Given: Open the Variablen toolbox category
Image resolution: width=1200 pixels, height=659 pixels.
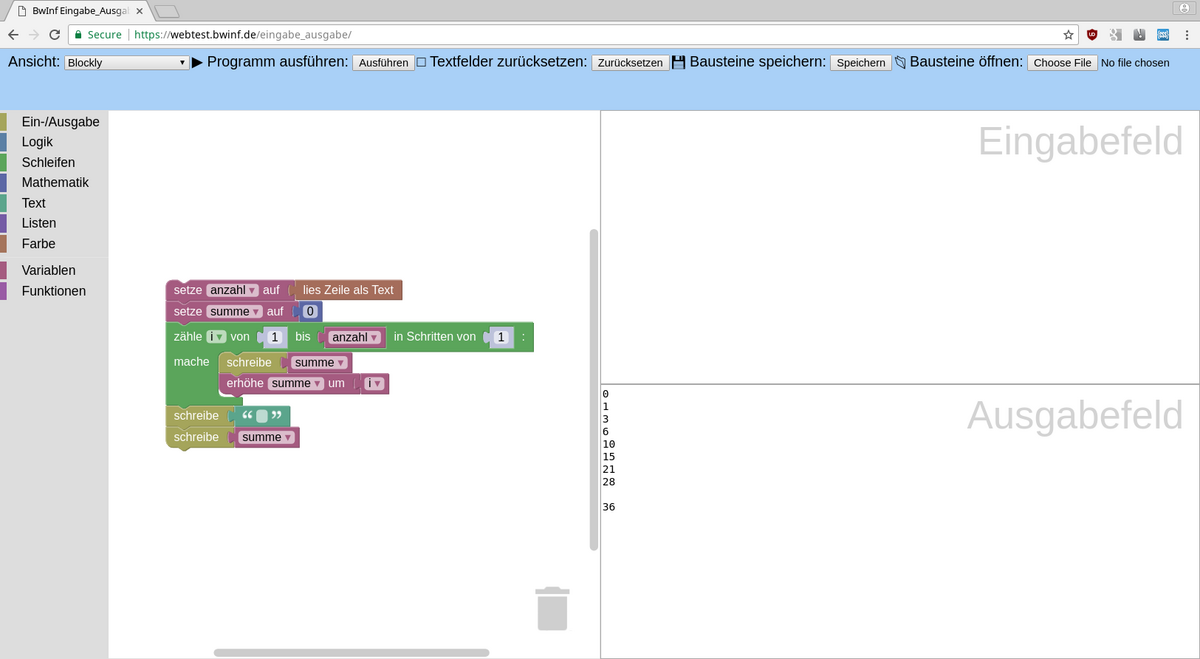Looking at the screenshot, I should pos(48,270).
